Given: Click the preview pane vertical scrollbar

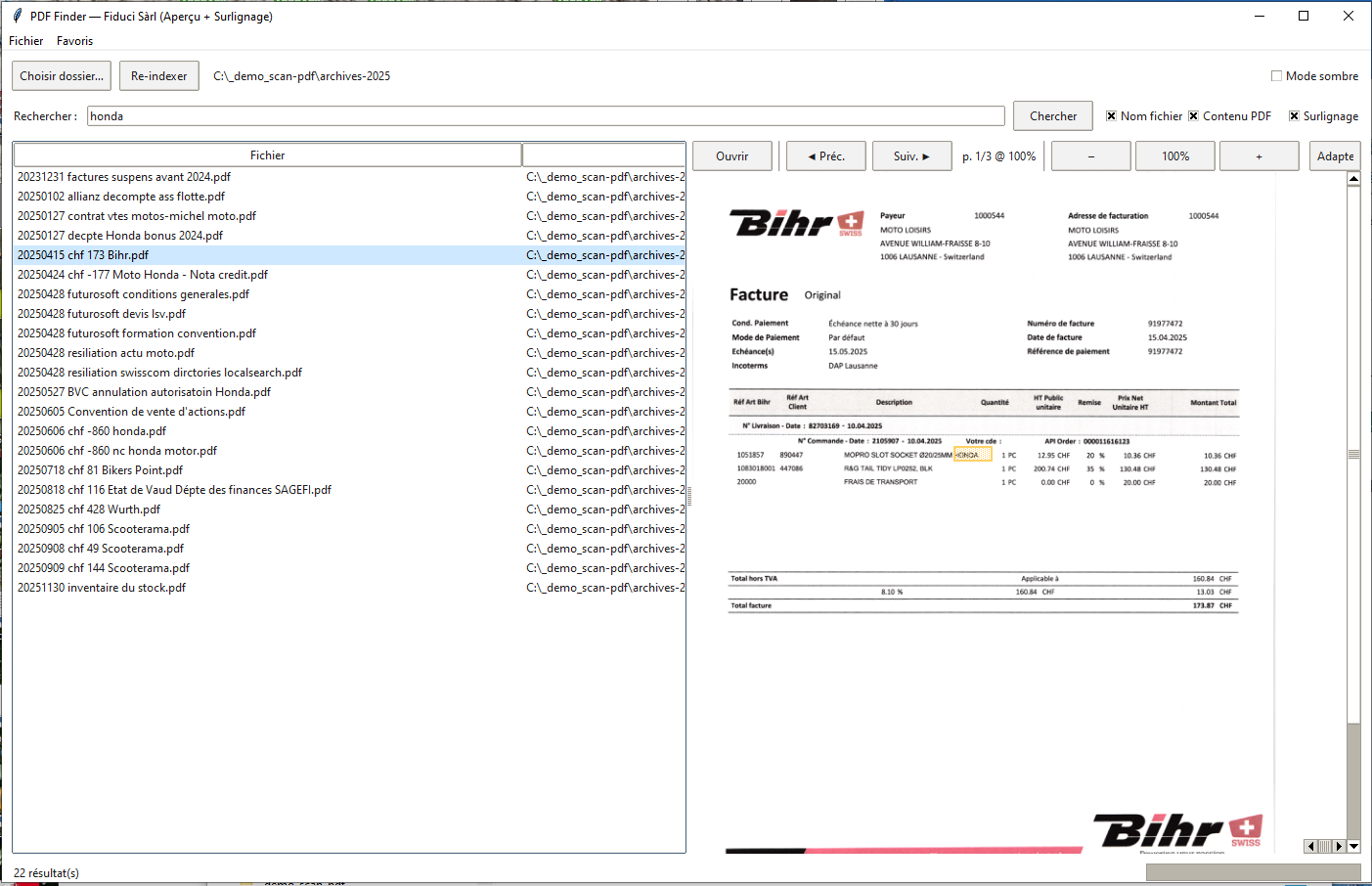Looking at the screenshot, I should tap(1352, 455).
